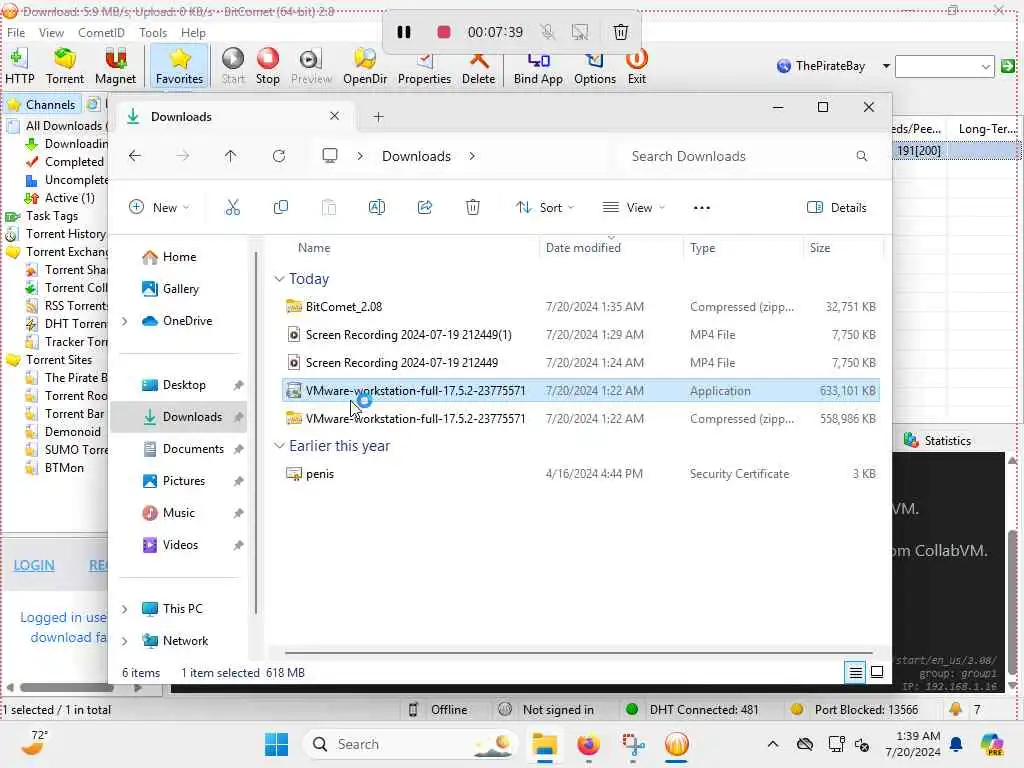This screenshot has width=1024, height=768.
Task: Open the Sort dropdown in Explorer
Action: (x=545, y=208)
